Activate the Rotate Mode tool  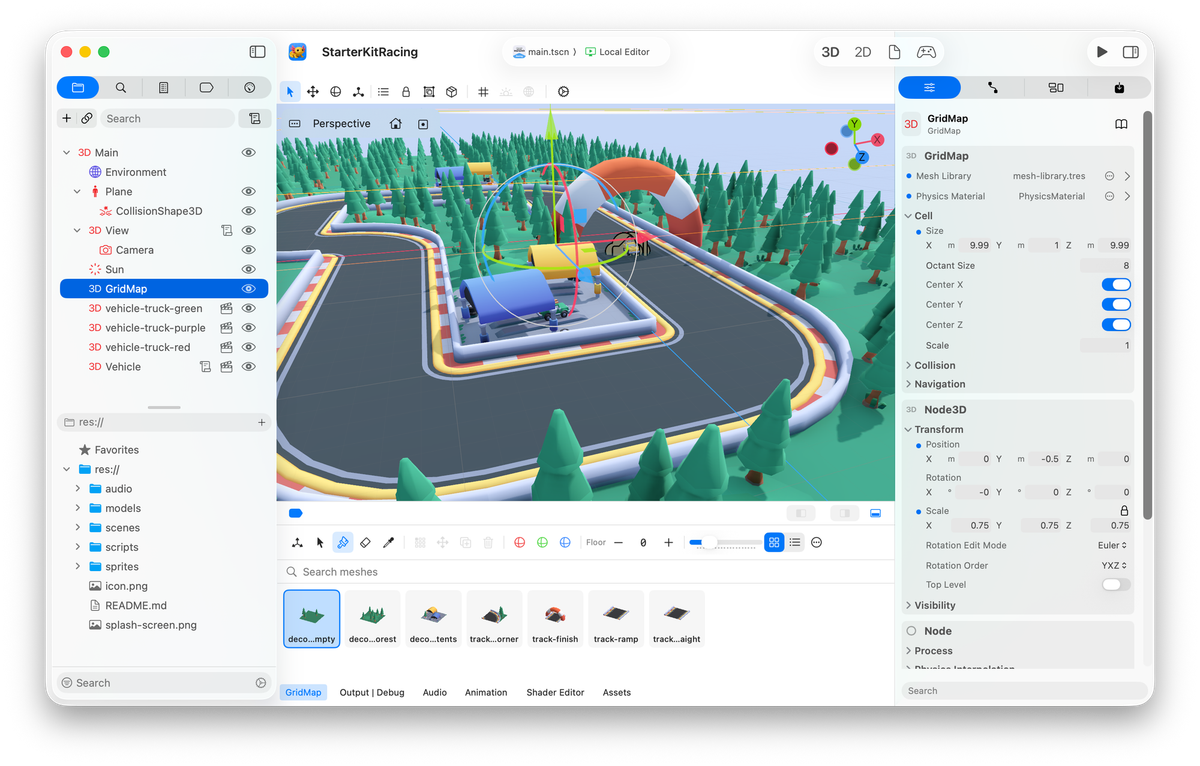336,92
